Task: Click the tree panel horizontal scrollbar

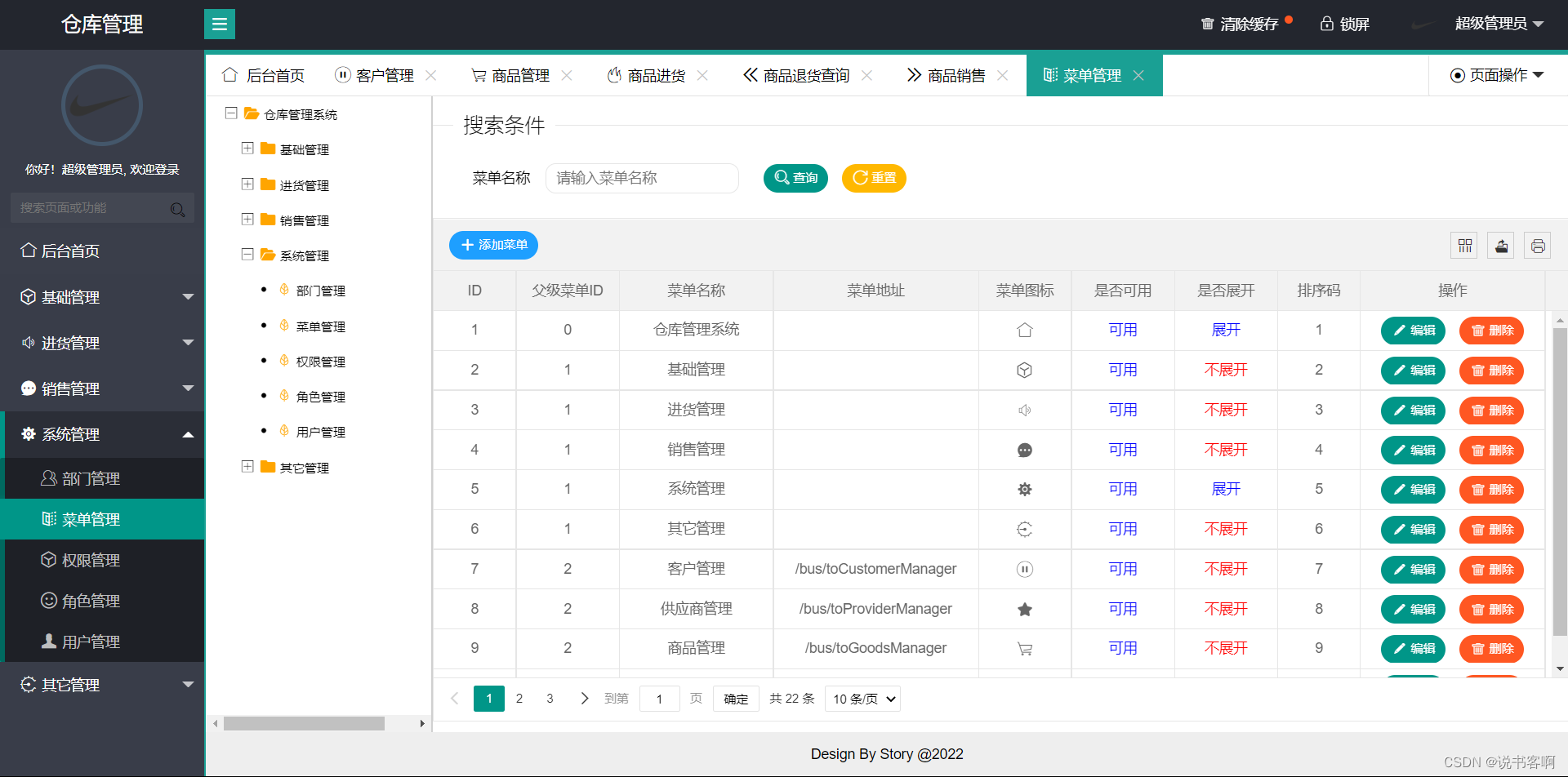Action: (304, 724)
